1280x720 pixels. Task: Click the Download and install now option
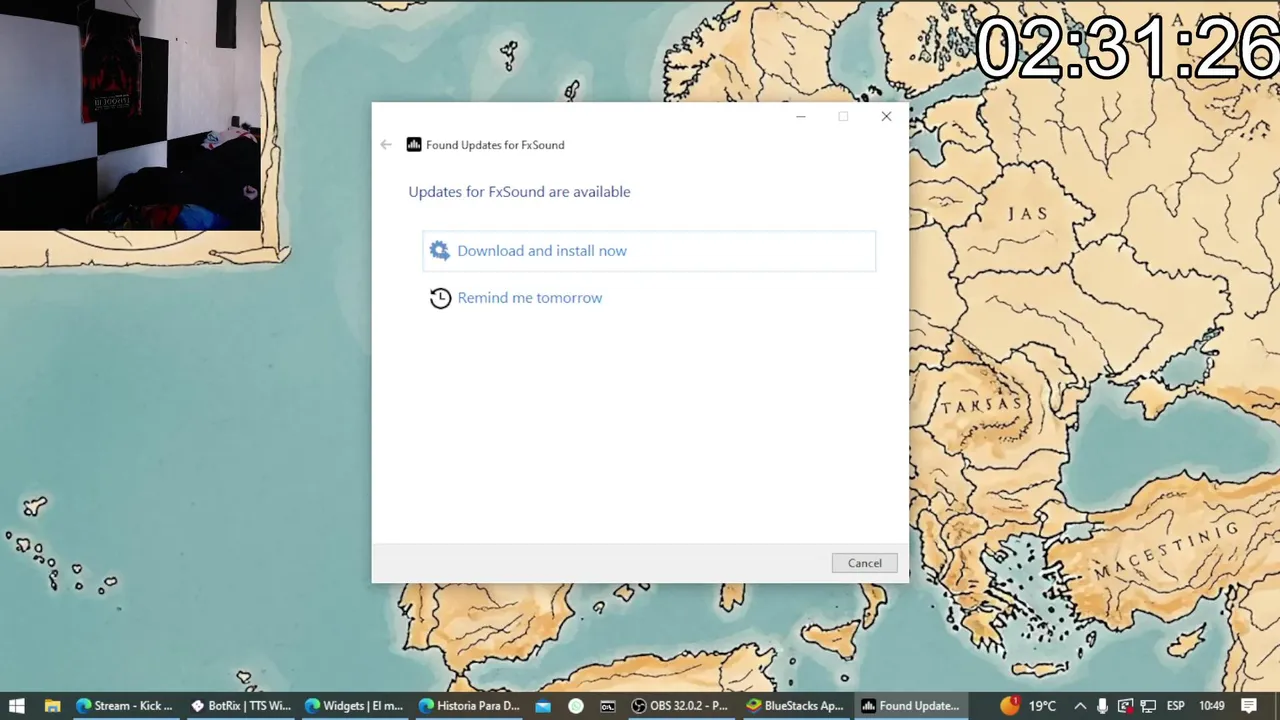649,251
